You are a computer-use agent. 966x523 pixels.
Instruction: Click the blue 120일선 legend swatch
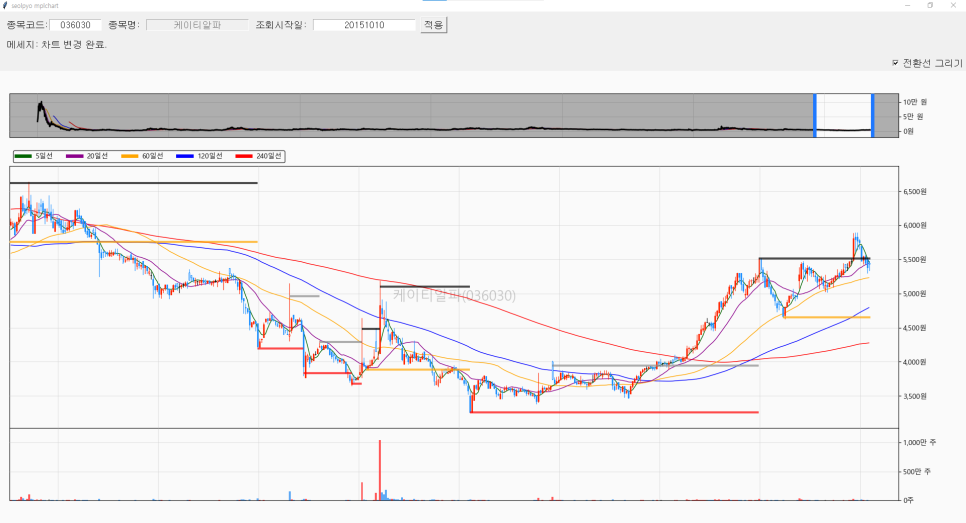point(185,156)
